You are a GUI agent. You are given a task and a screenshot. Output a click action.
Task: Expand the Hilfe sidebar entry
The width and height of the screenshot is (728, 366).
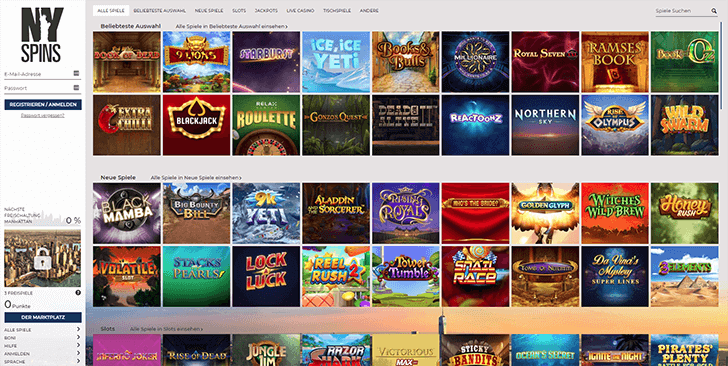click(x=42, y=346)
